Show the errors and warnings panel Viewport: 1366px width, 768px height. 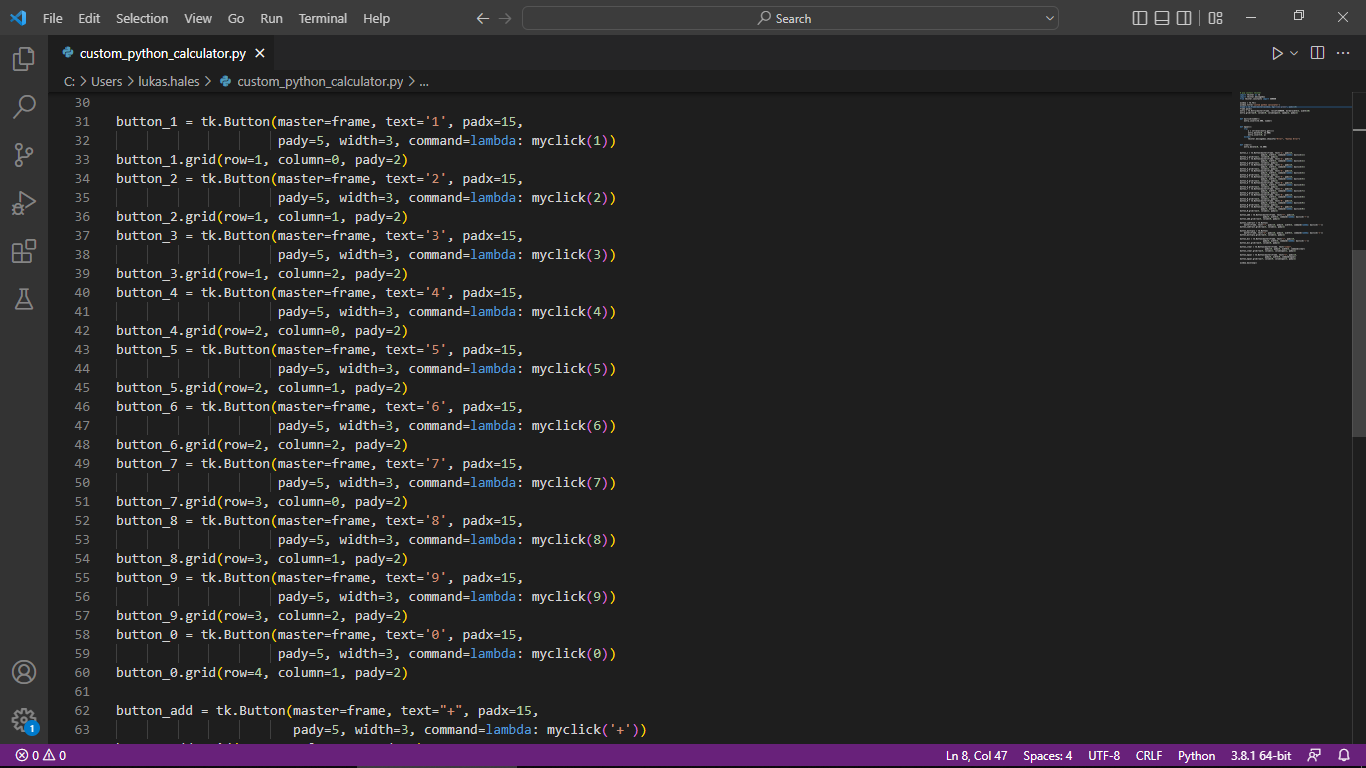pyautogui.click(x=36, y=755)
